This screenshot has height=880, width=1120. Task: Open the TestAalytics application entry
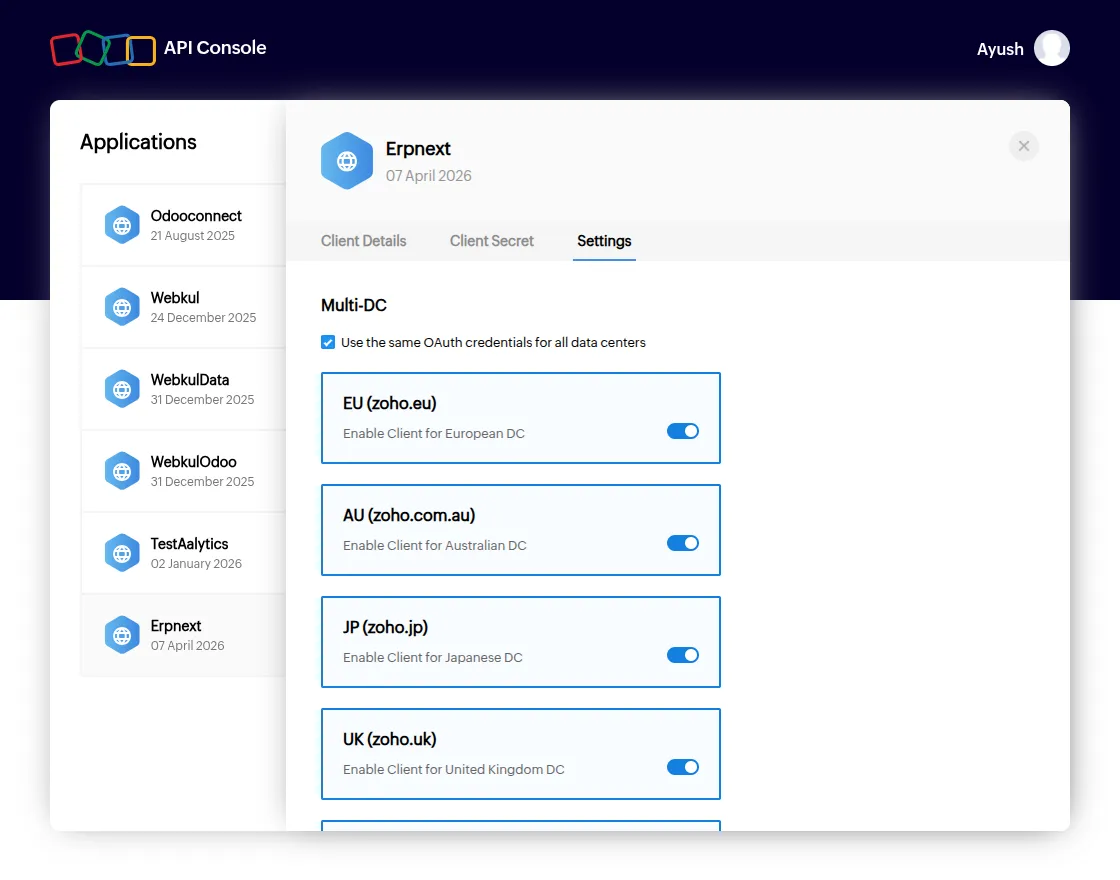[184, 554]
